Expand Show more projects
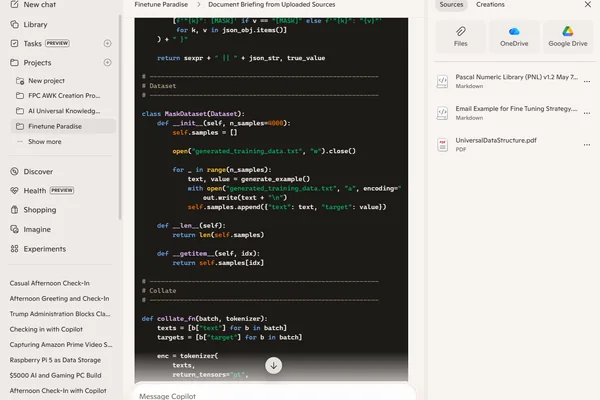Screen dimensions: 600x400 coord(44,142)
